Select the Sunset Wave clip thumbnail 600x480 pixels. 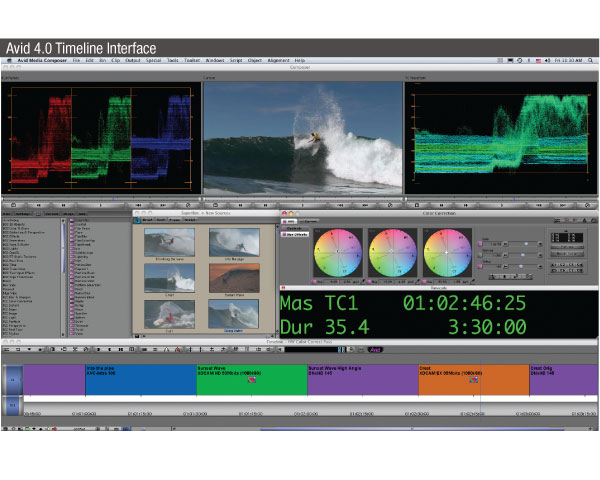(x=234, y=278)
